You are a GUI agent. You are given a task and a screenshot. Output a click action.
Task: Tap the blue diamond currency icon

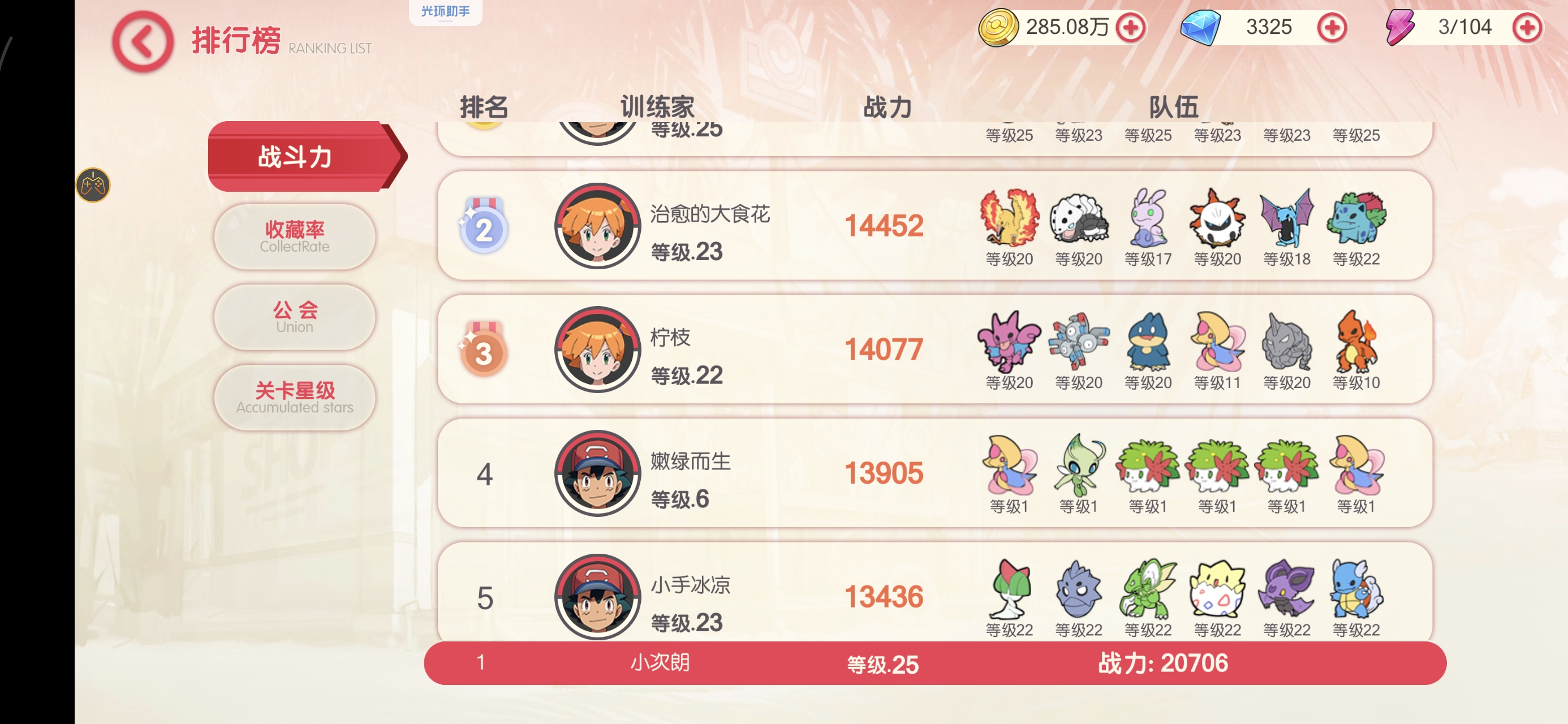[x=1200, y=27]
